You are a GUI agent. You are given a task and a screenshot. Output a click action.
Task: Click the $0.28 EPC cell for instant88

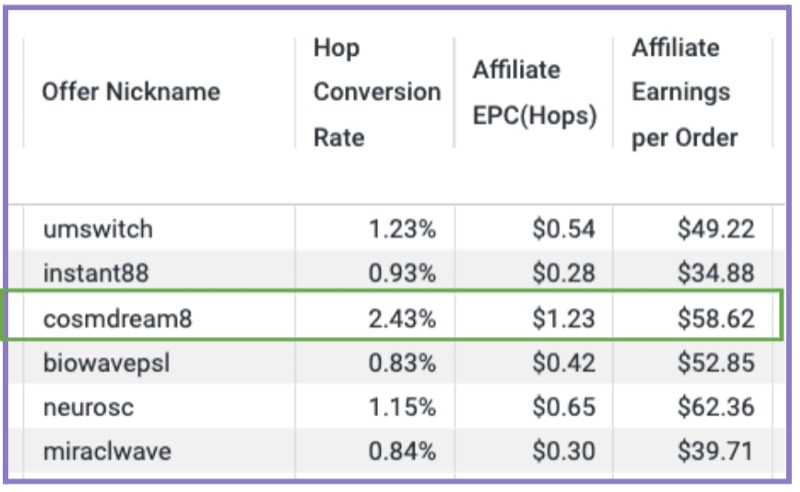pyautogui.click(x=564, y=273)
